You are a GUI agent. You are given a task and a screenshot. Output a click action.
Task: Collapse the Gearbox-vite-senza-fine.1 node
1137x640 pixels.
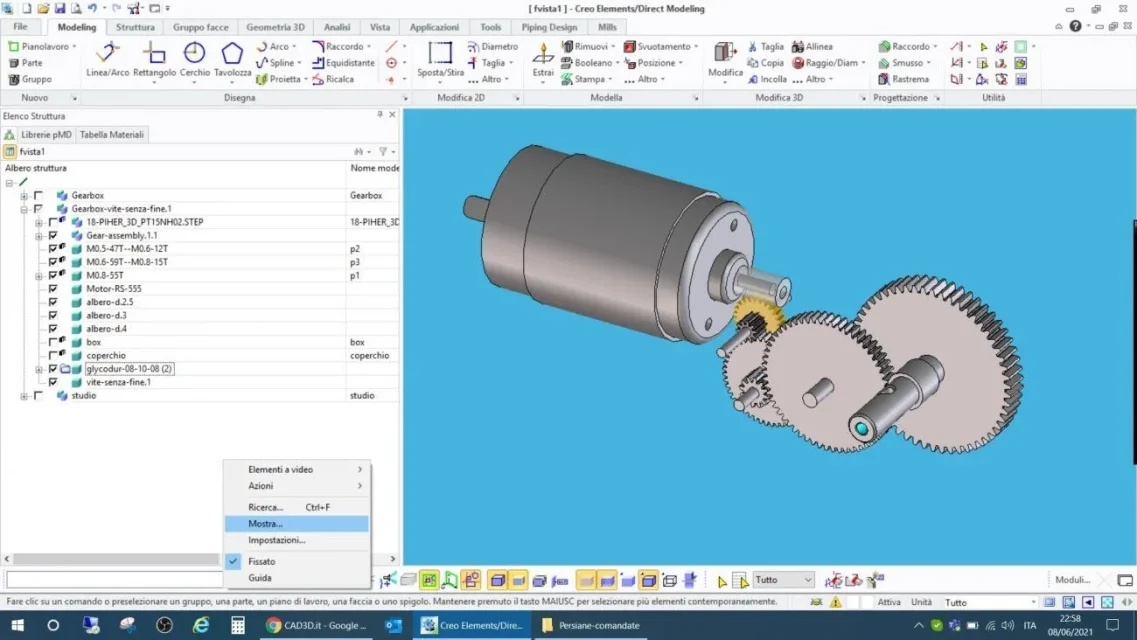(24, 209)
